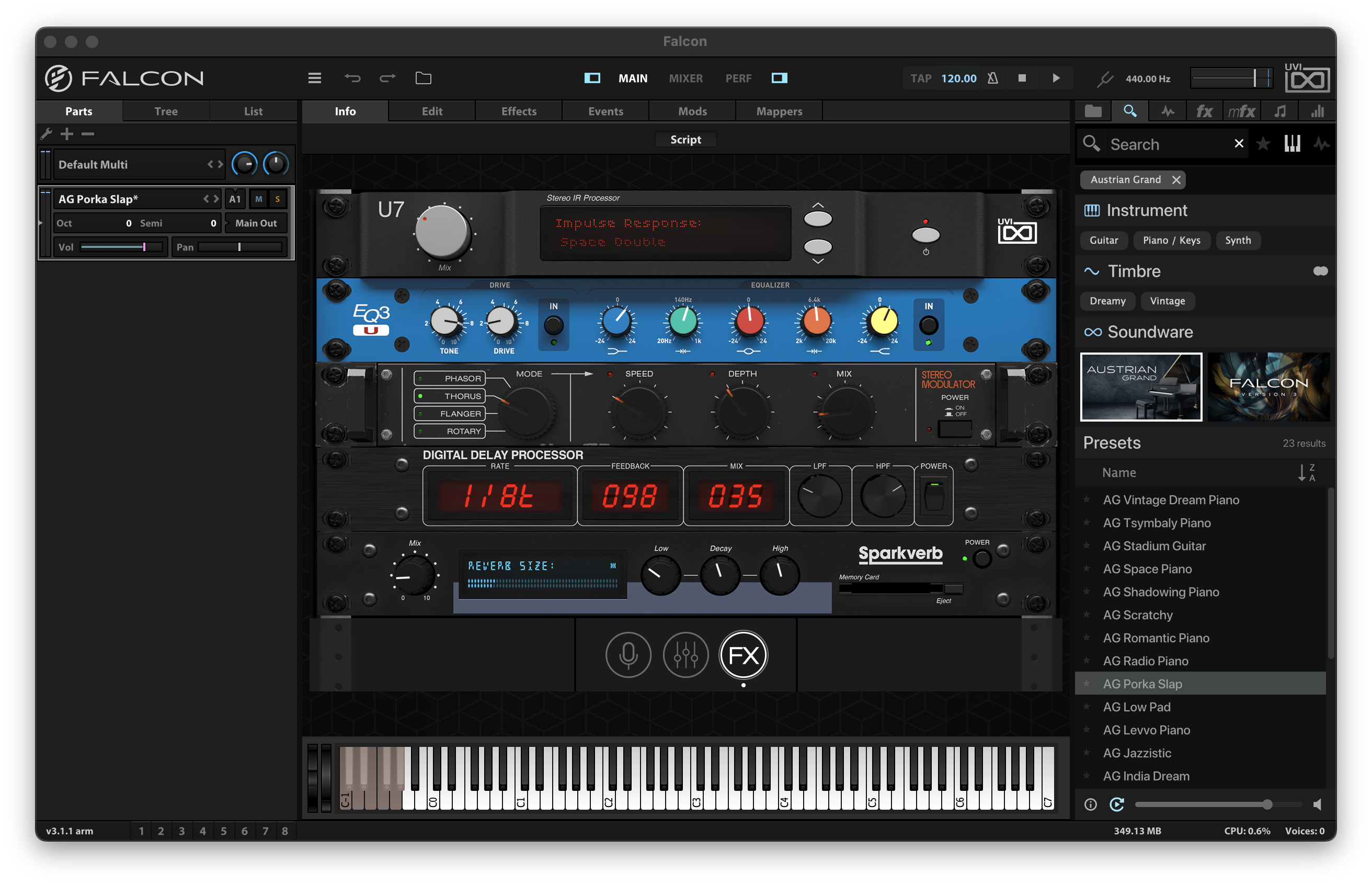Open the folder load icon in toolbar
This screenshot has width=1372, height=885.
(x=423, y=78)
